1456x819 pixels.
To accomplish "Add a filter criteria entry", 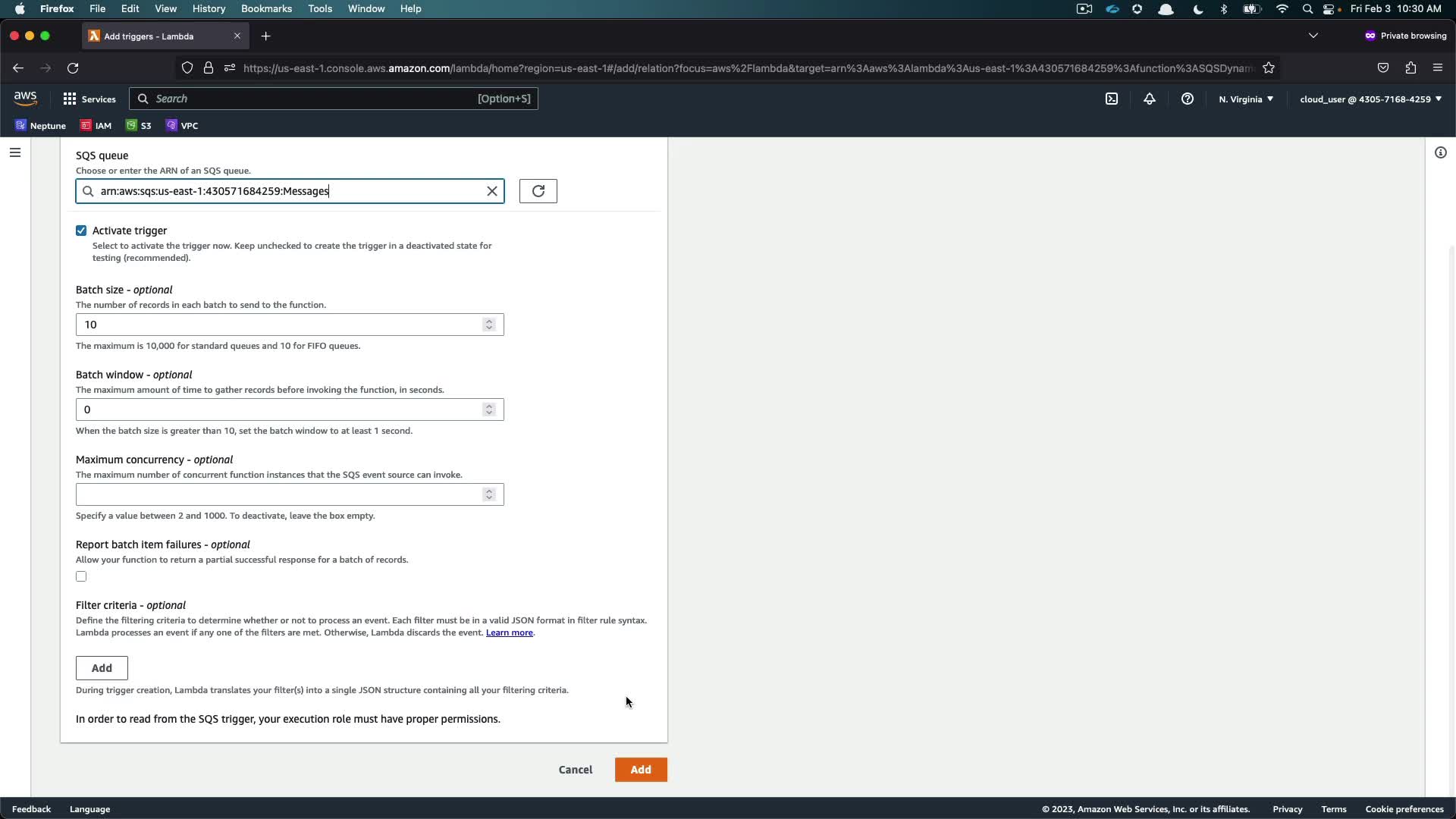I will pos(102,668).
